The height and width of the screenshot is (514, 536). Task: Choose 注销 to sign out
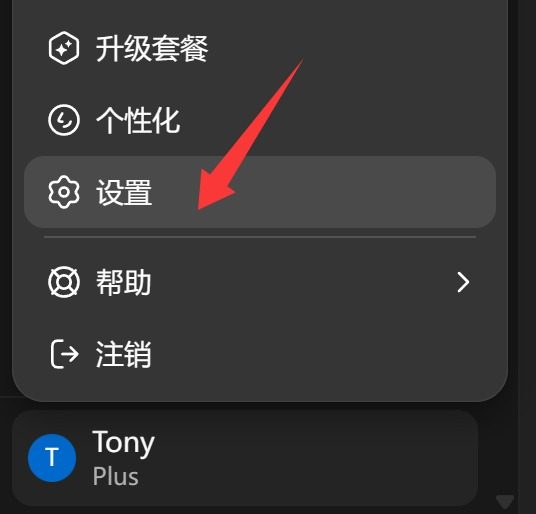(260, 354)
